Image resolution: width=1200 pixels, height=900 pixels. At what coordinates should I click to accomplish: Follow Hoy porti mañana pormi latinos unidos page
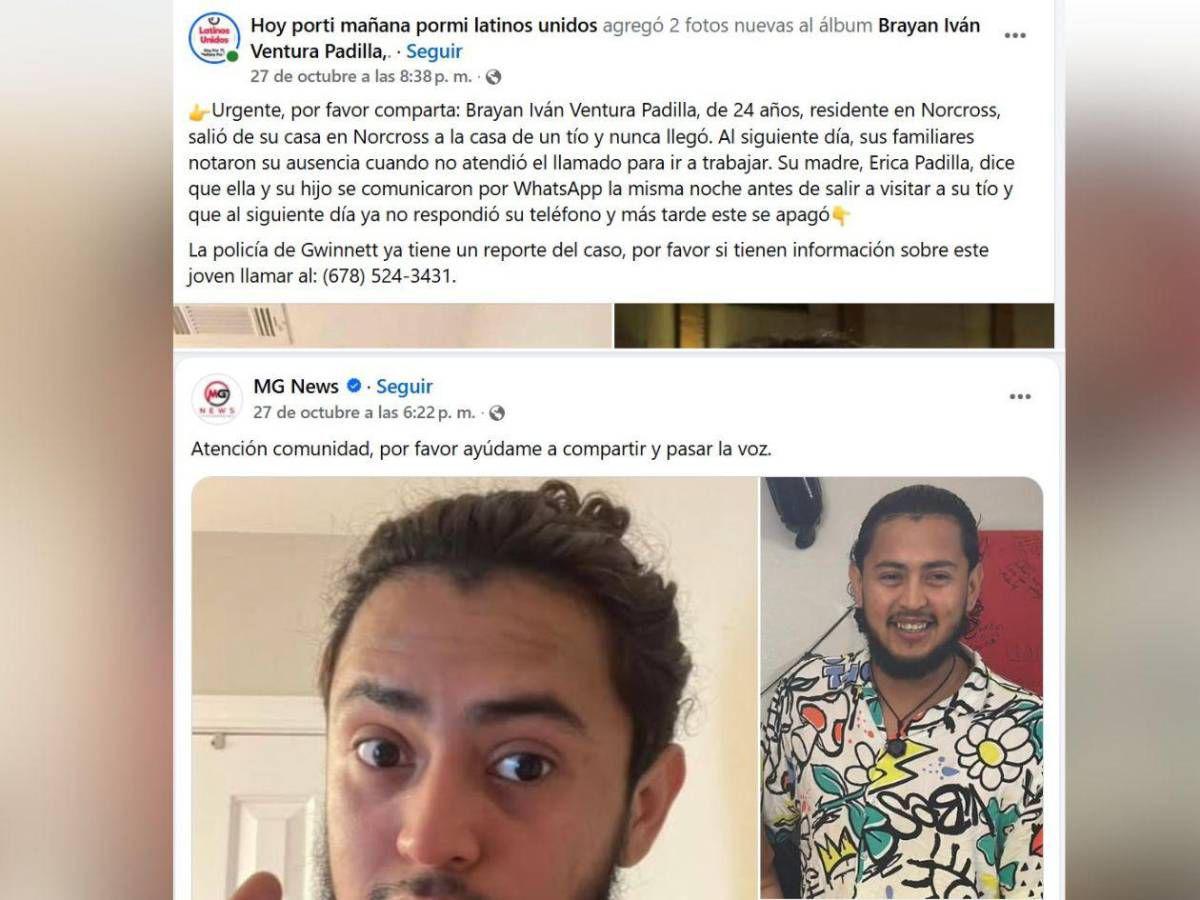[434, 51]
